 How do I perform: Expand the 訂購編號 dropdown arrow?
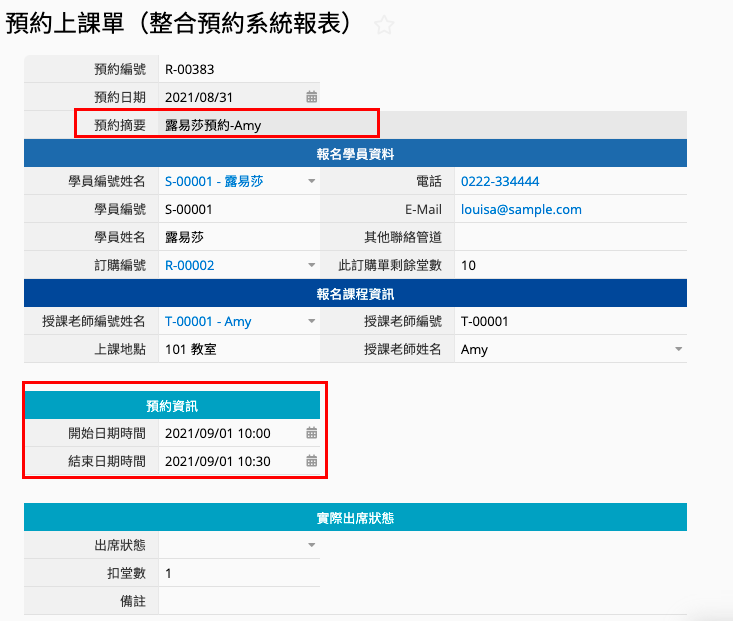(x=311, y=266)
